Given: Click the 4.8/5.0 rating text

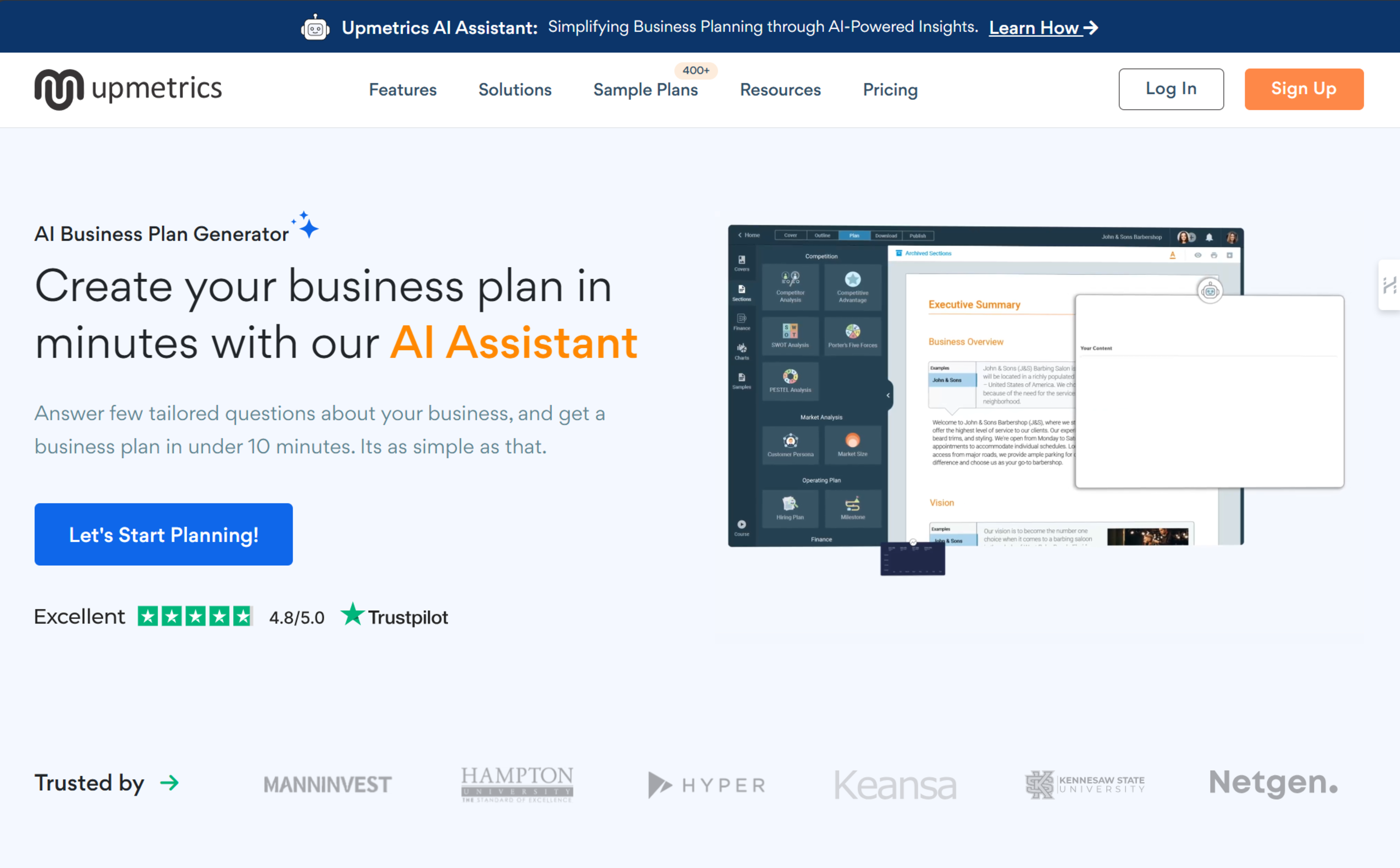Looking at the screenshot, I should click(x=297, y=617).
